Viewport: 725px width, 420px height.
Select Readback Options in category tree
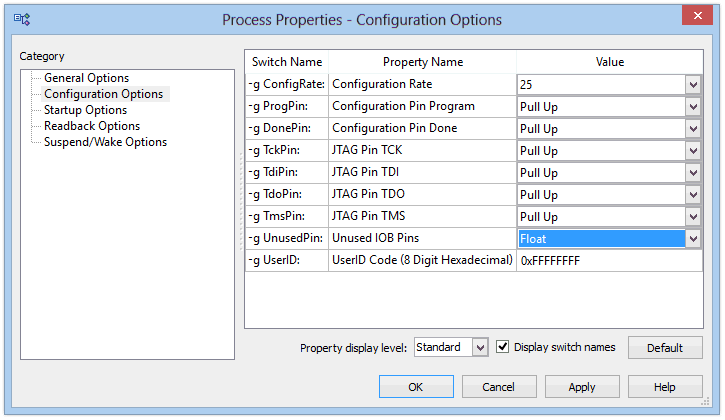pos(92,126)
